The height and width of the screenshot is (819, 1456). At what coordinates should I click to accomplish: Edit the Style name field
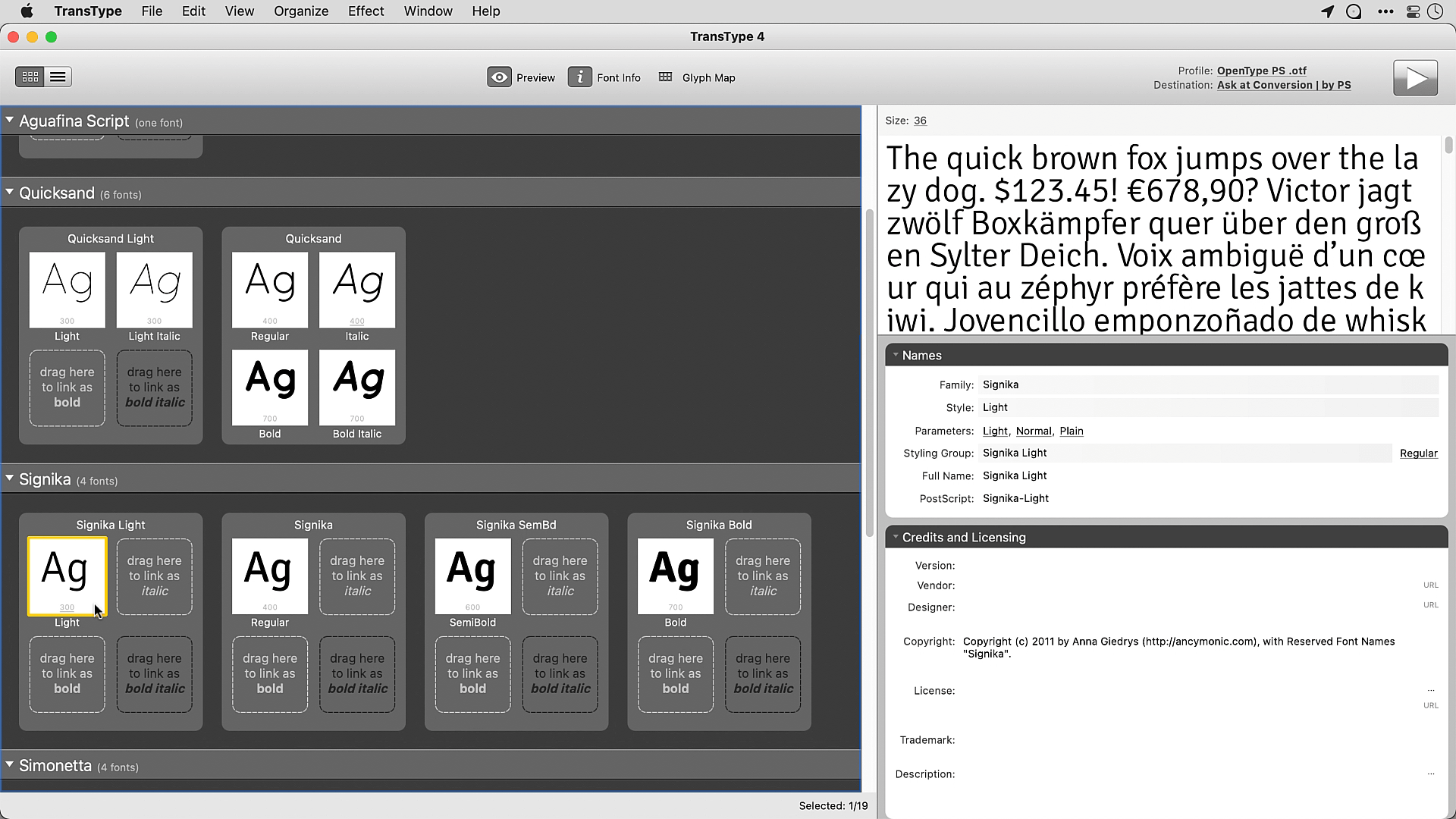point(1208,407)
